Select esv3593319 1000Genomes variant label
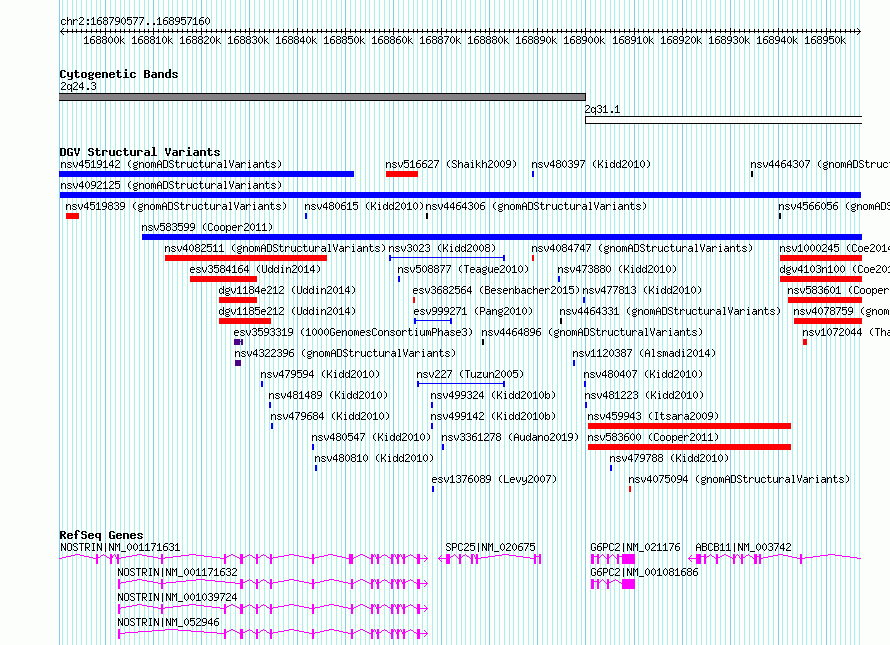Image resolution: width=890 pixels, height=645 pixels. pos(353,332)
